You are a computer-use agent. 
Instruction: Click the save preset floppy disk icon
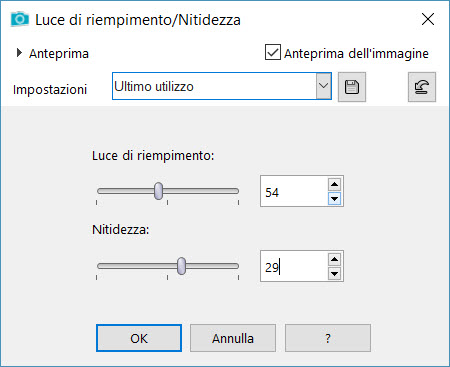click(x=352, y=87)
